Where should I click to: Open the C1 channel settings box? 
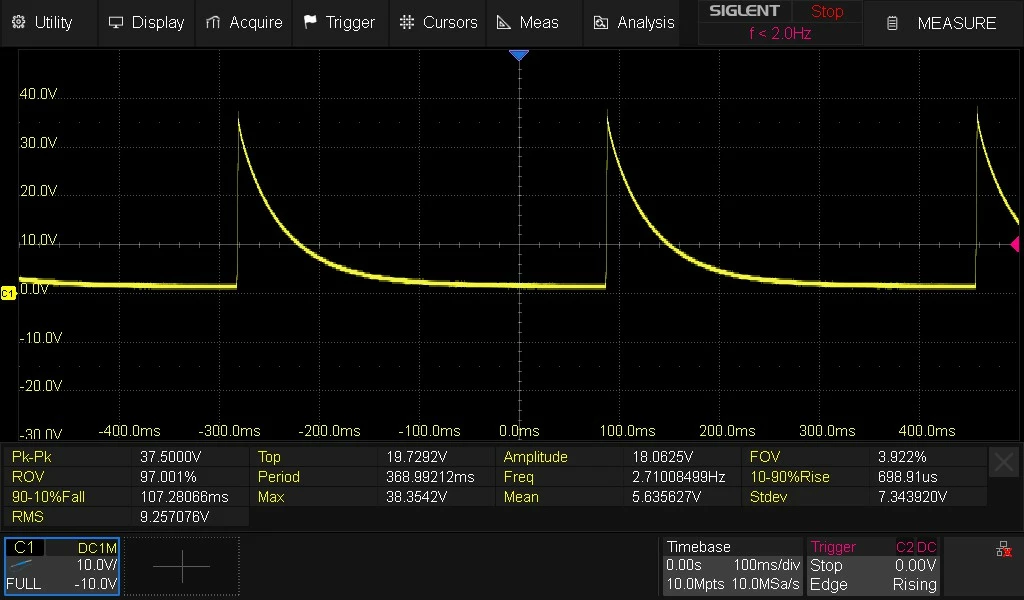(x=62, y=566)
